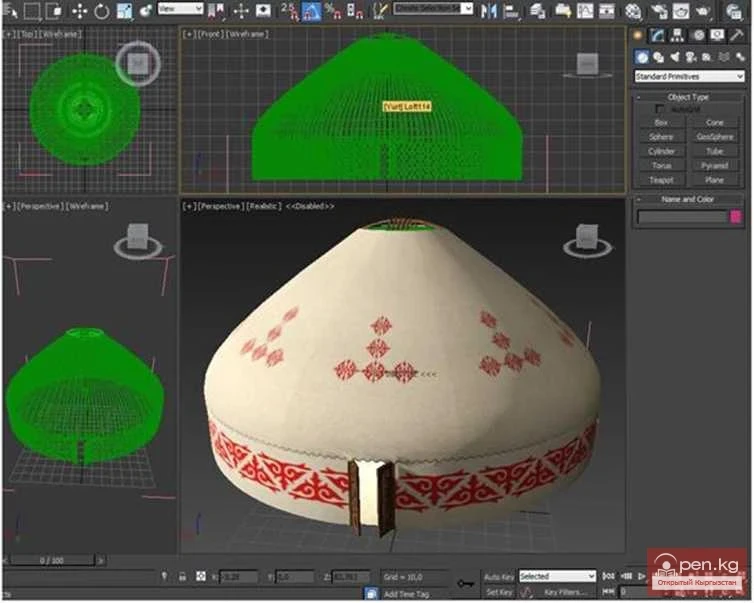Select the Geometry category icon

pos(642,57)
